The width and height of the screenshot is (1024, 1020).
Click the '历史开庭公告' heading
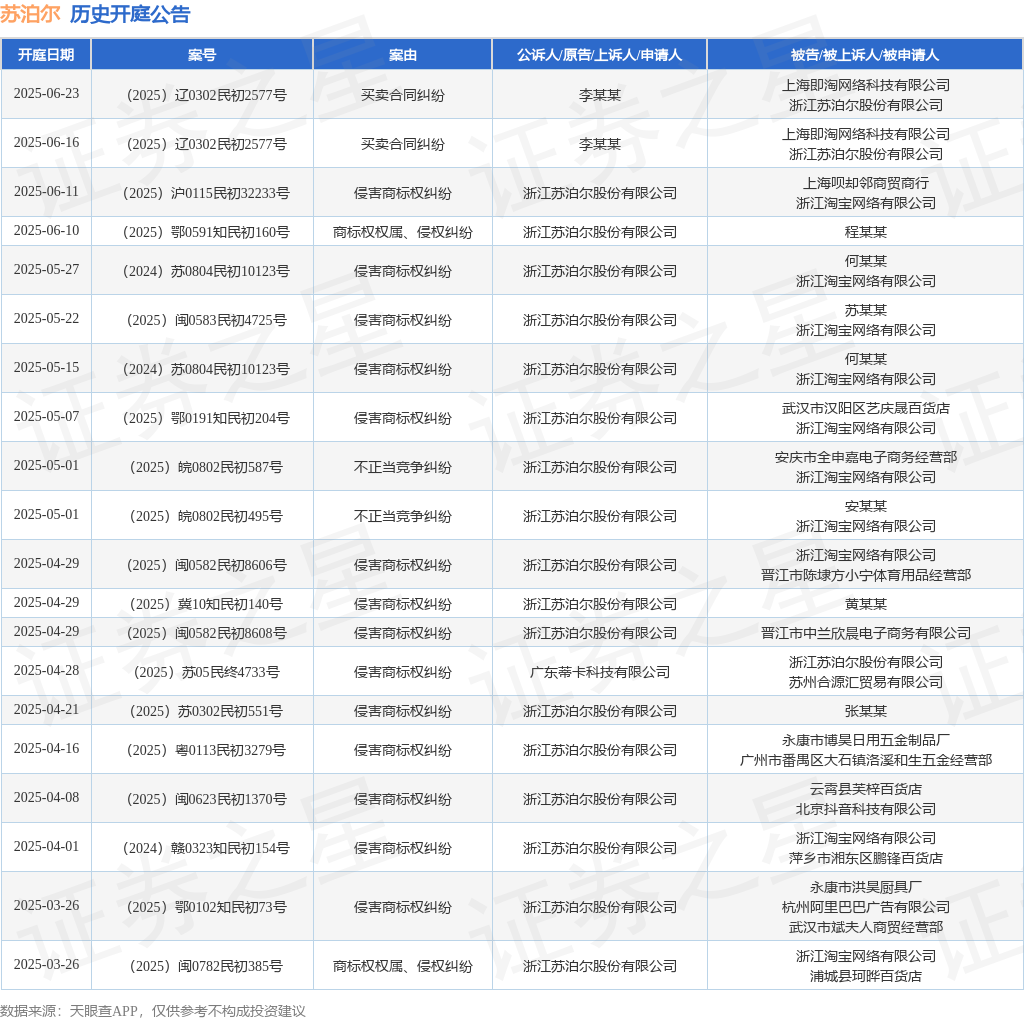click(x=130, y=14)
